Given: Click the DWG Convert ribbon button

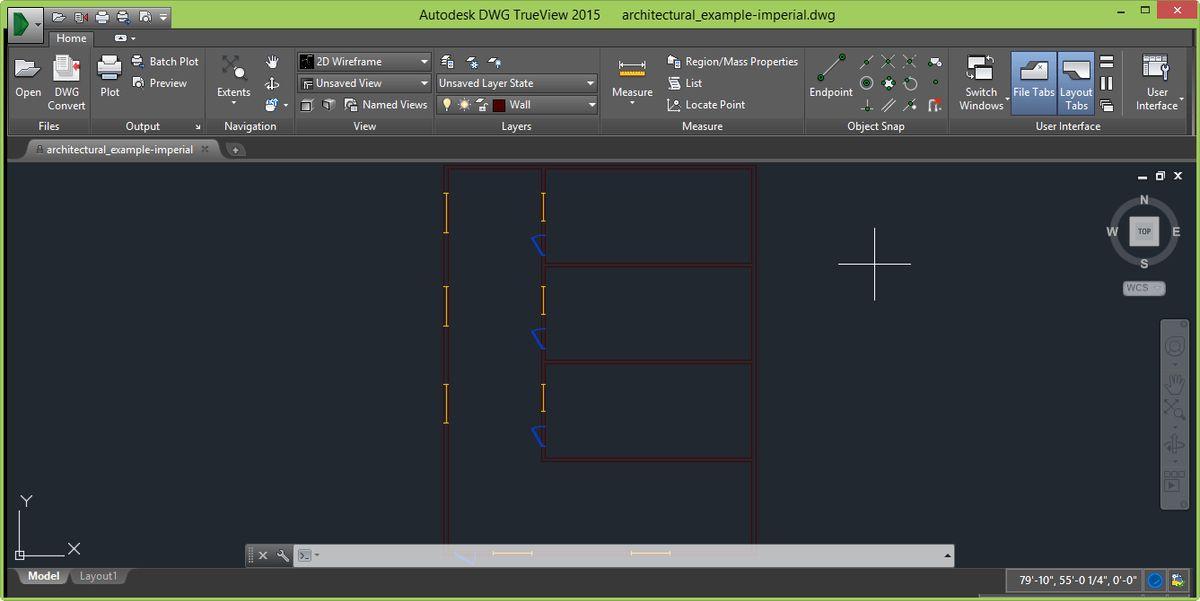Looking at the screenshot, I should pyautogui.click(x=67, y=83).
